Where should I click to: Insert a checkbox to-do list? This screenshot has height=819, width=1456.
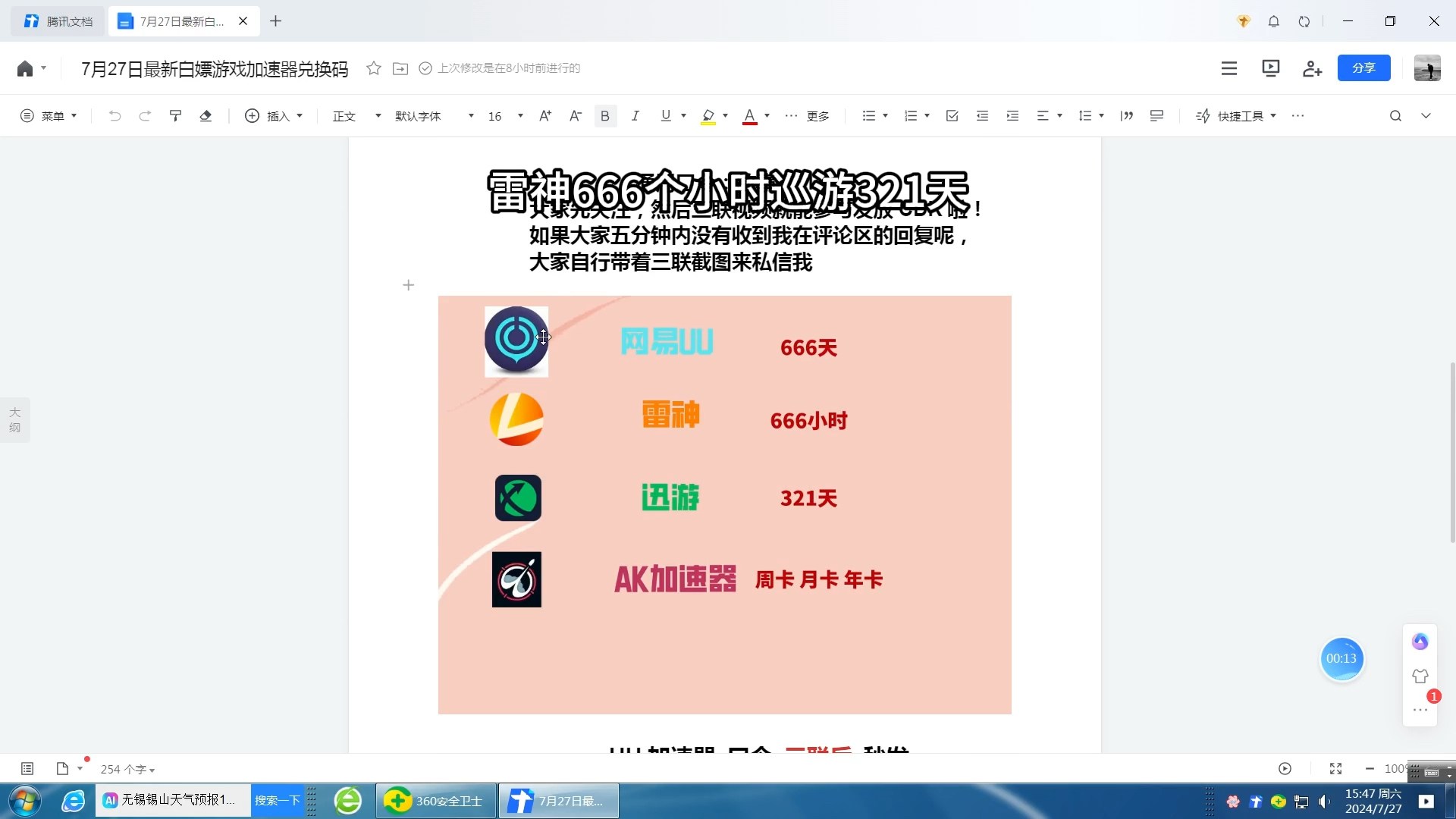pos(952,116)
